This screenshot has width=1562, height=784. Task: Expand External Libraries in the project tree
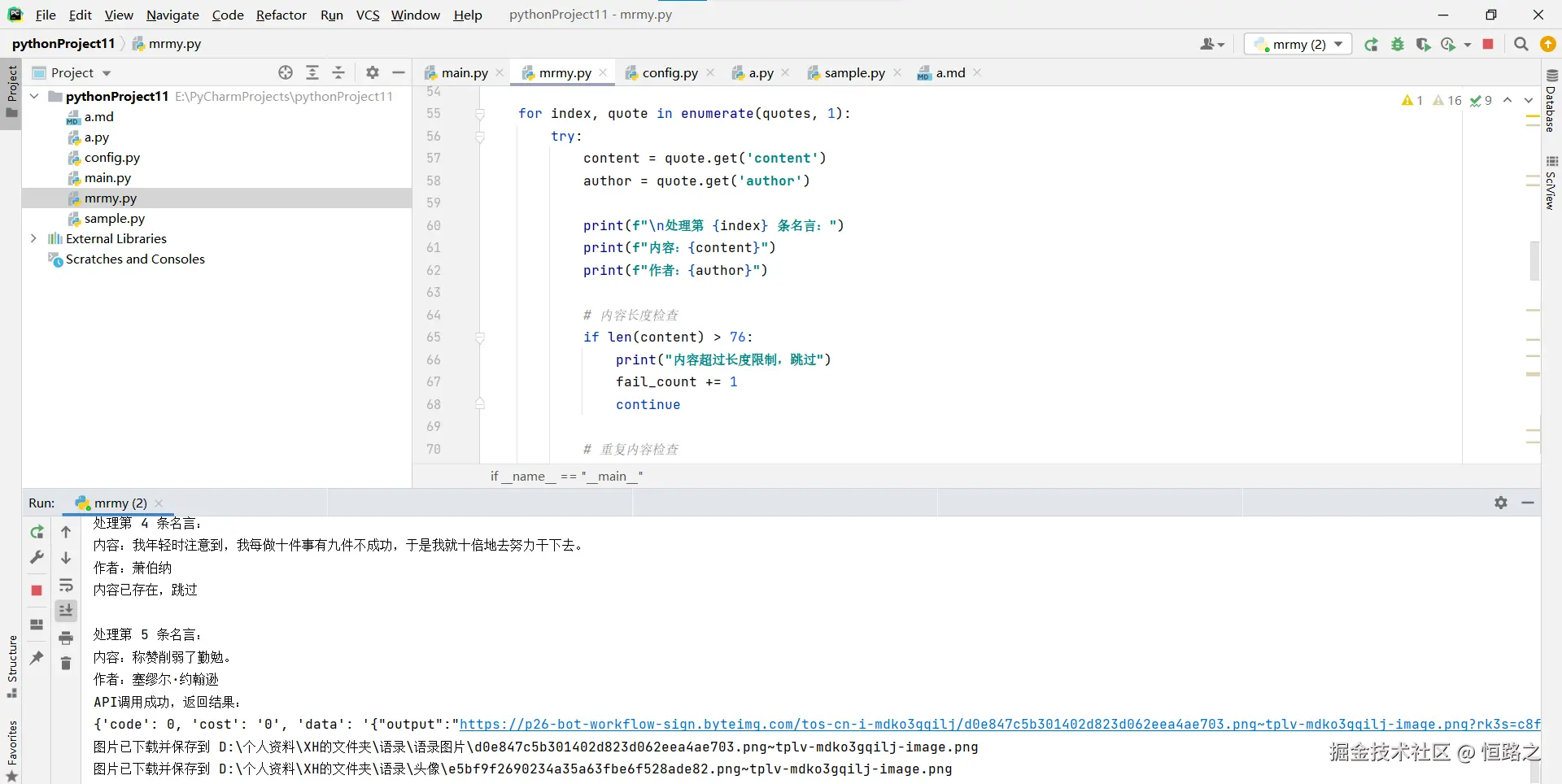coord(34,238)
